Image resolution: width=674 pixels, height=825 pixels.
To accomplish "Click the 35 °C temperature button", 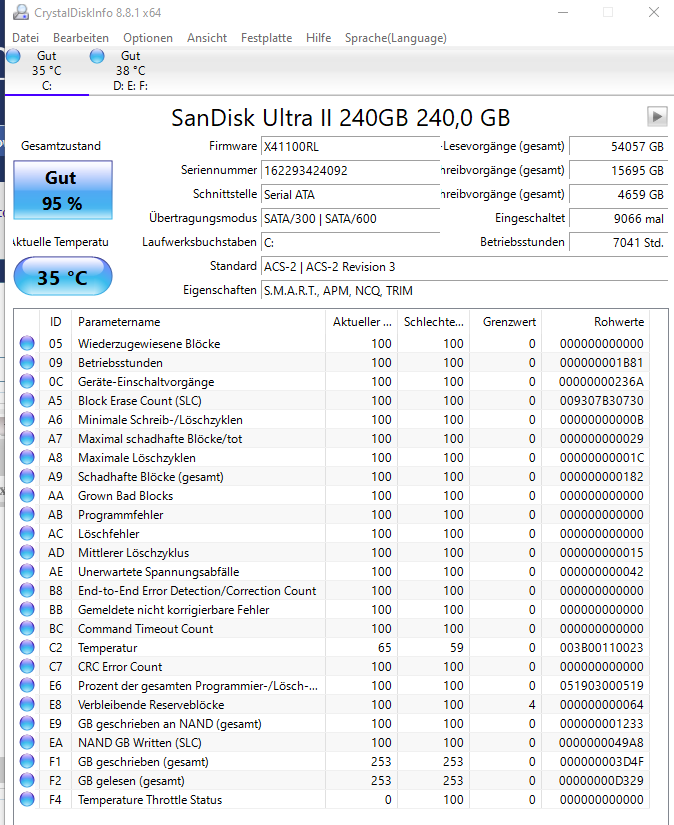I will pos(63,277).
